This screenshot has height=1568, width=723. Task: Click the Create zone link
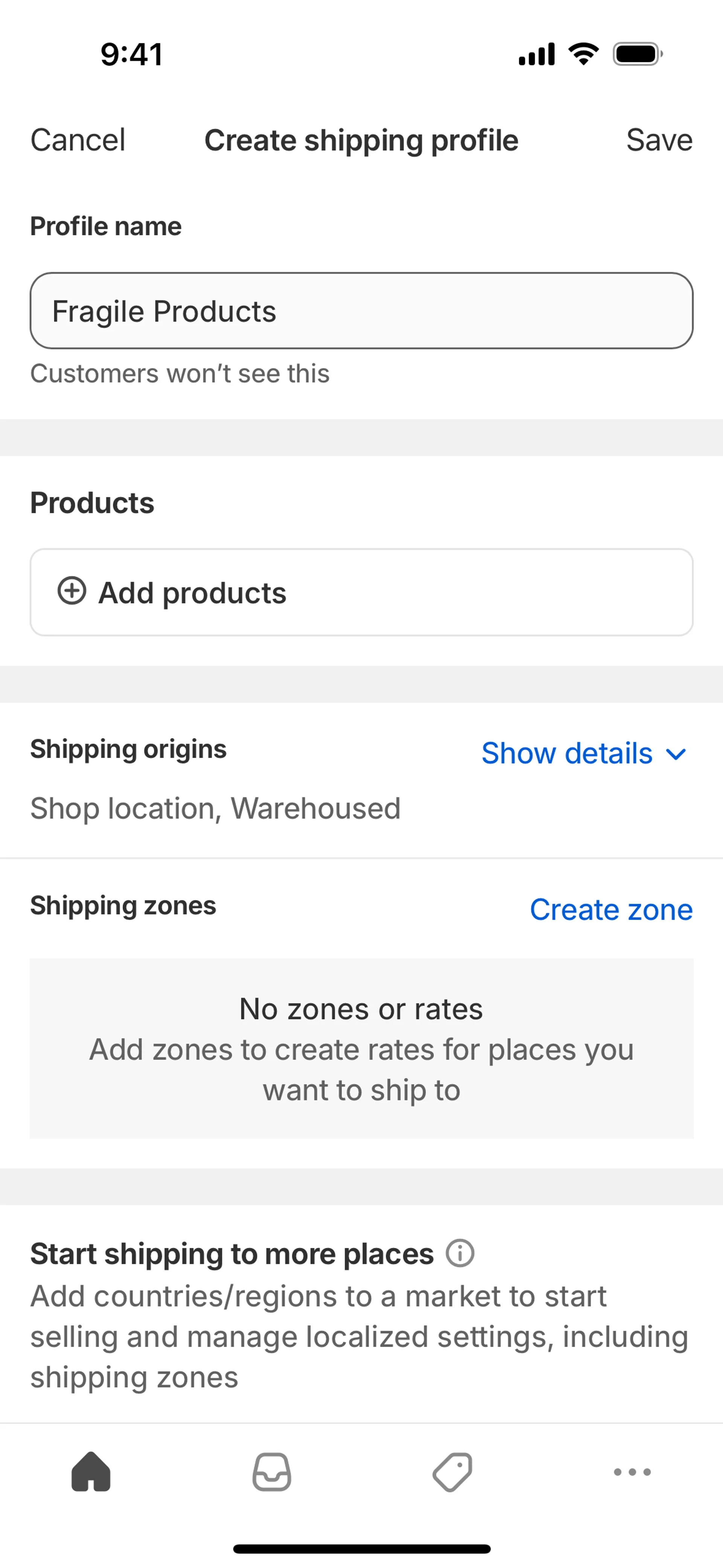click(611, 909)
